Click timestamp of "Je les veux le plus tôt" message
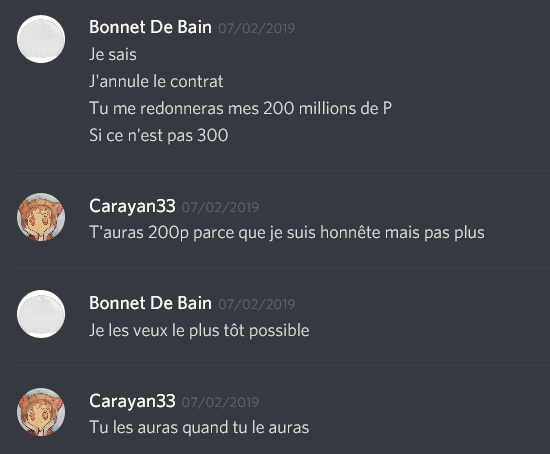Screen dimensions: 550x454 click(x=256, y=305)
